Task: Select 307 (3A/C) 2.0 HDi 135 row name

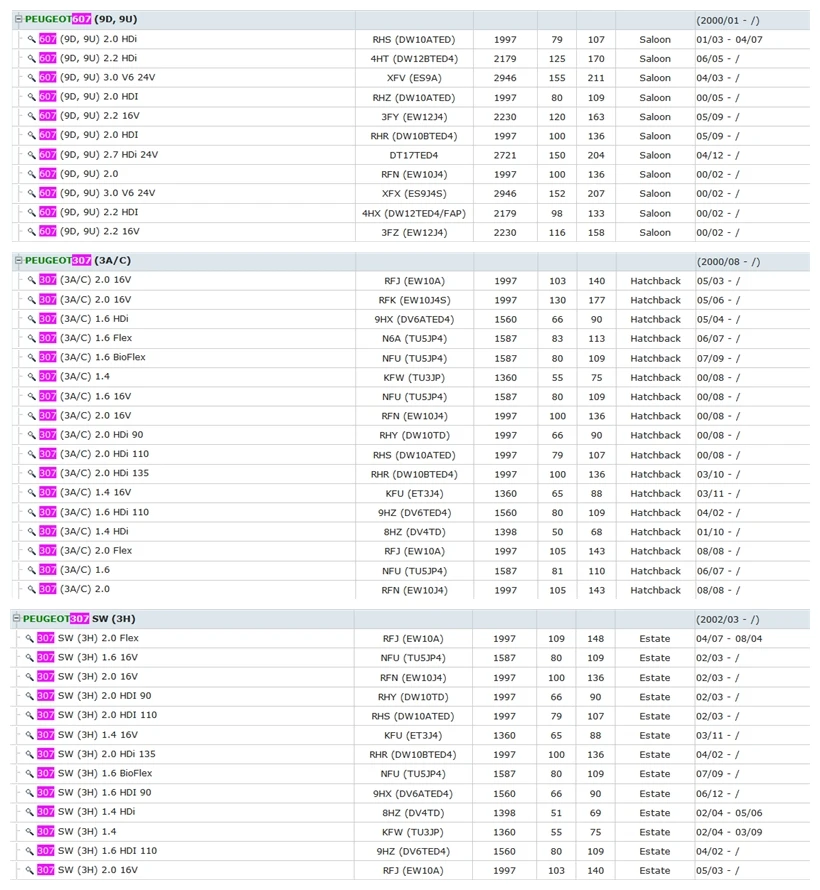Action: [x=94, y=473]
